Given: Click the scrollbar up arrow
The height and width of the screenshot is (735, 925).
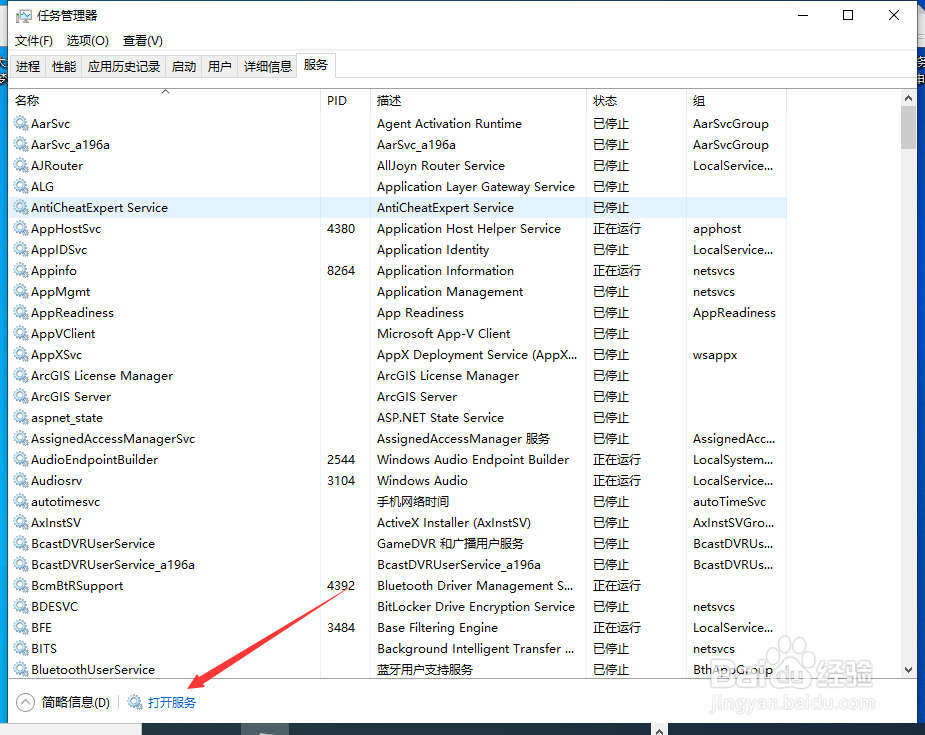Looking at the screenshot, I should (908, 98).
